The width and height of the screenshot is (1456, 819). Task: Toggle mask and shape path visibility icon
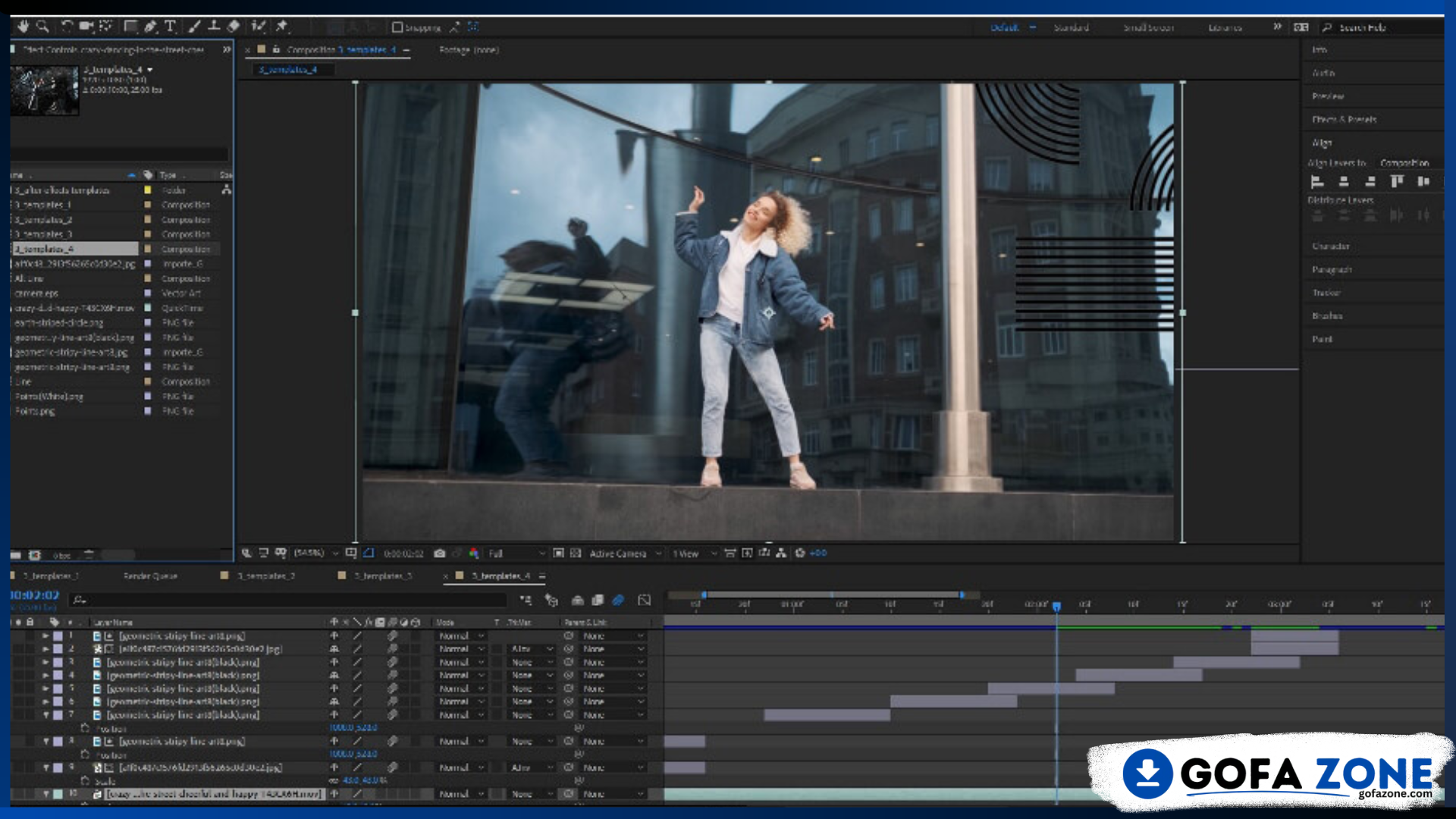click(369, 554)
